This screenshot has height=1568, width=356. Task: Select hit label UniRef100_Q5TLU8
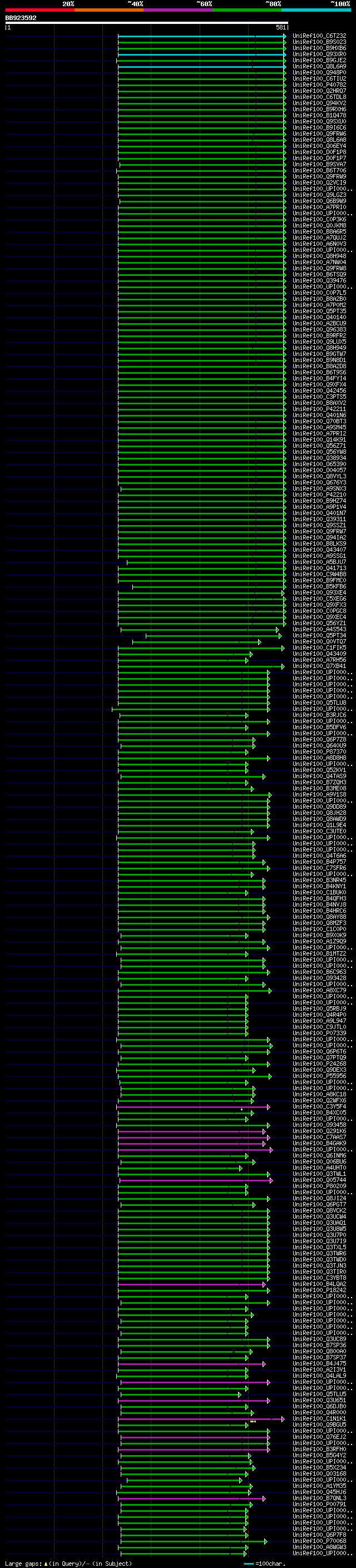(x=319, y=703)
